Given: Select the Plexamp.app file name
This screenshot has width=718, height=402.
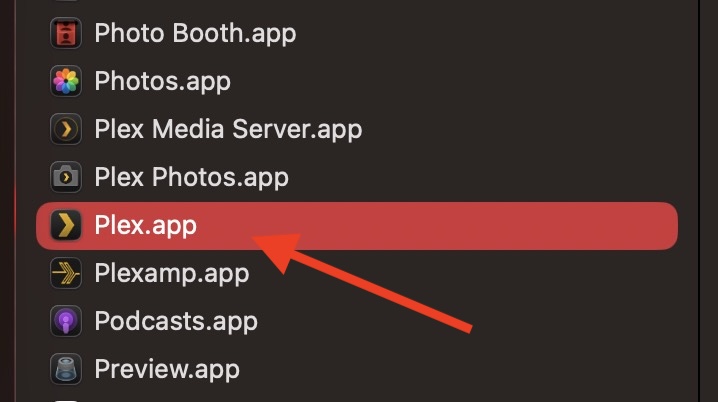Looking at the screenshot, I should tap(172, 274).
